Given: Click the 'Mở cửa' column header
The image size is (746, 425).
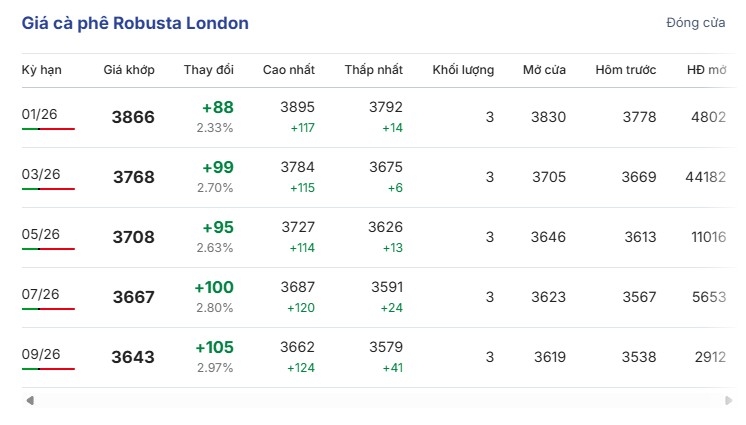Looking at the screenshot, I should (544, 69).
